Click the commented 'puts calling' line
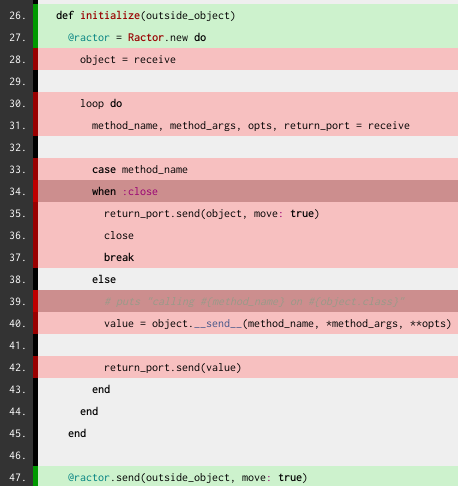 pos(248,301)
